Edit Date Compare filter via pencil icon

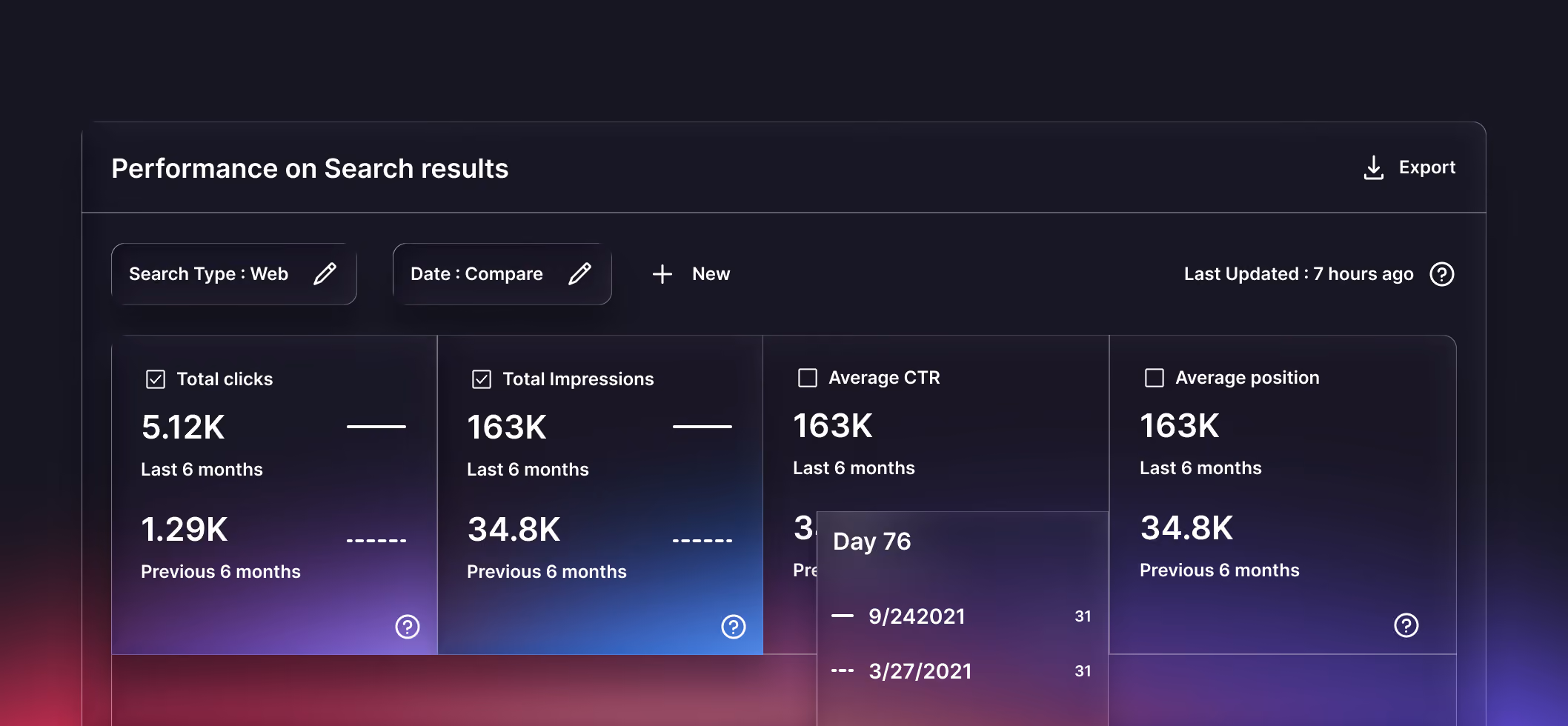point(579,274)
